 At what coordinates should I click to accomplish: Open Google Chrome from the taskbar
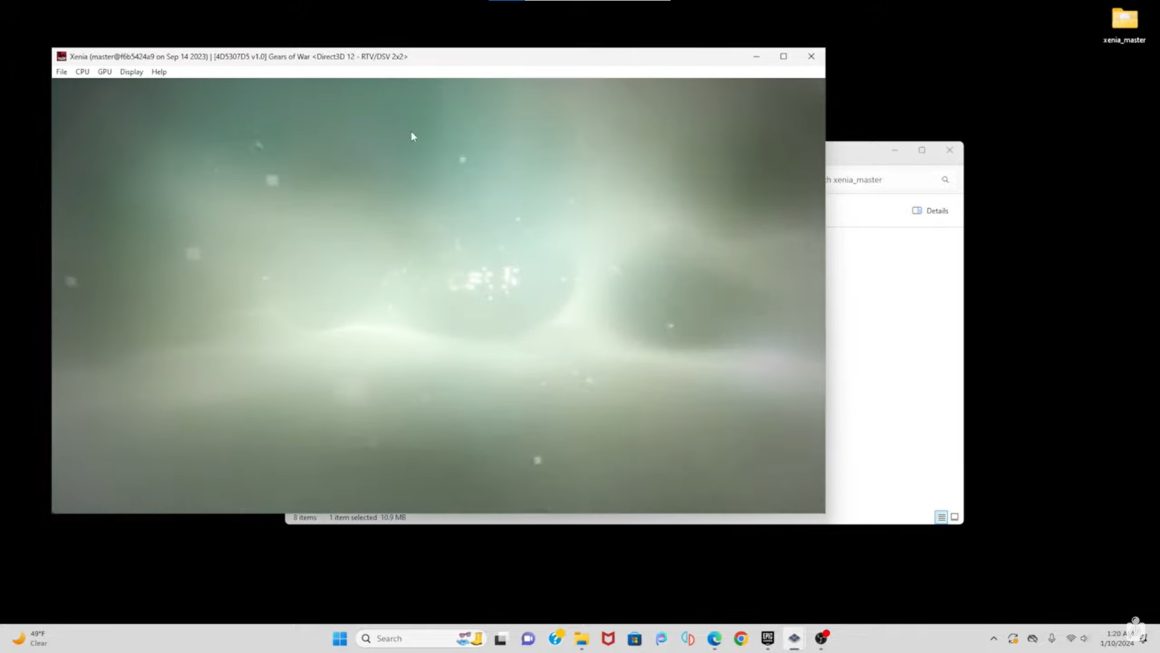click(741, 638)
